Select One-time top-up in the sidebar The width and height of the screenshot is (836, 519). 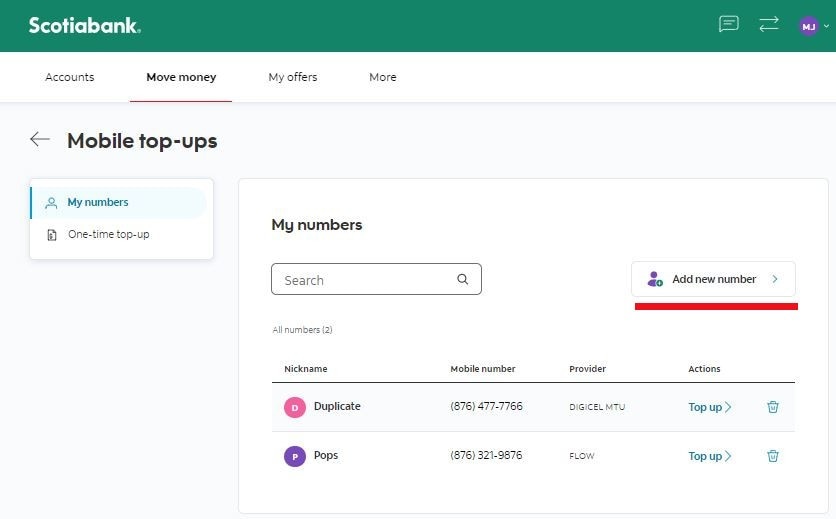[x=108, y=234]
